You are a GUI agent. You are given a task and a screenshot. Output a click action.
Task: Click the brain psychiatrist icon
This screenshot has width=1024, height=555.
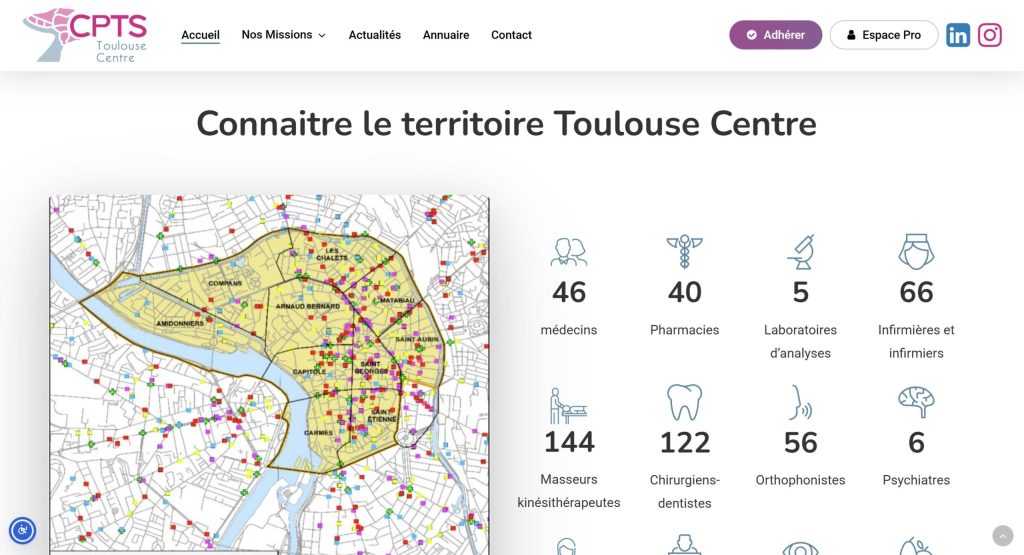916,402
